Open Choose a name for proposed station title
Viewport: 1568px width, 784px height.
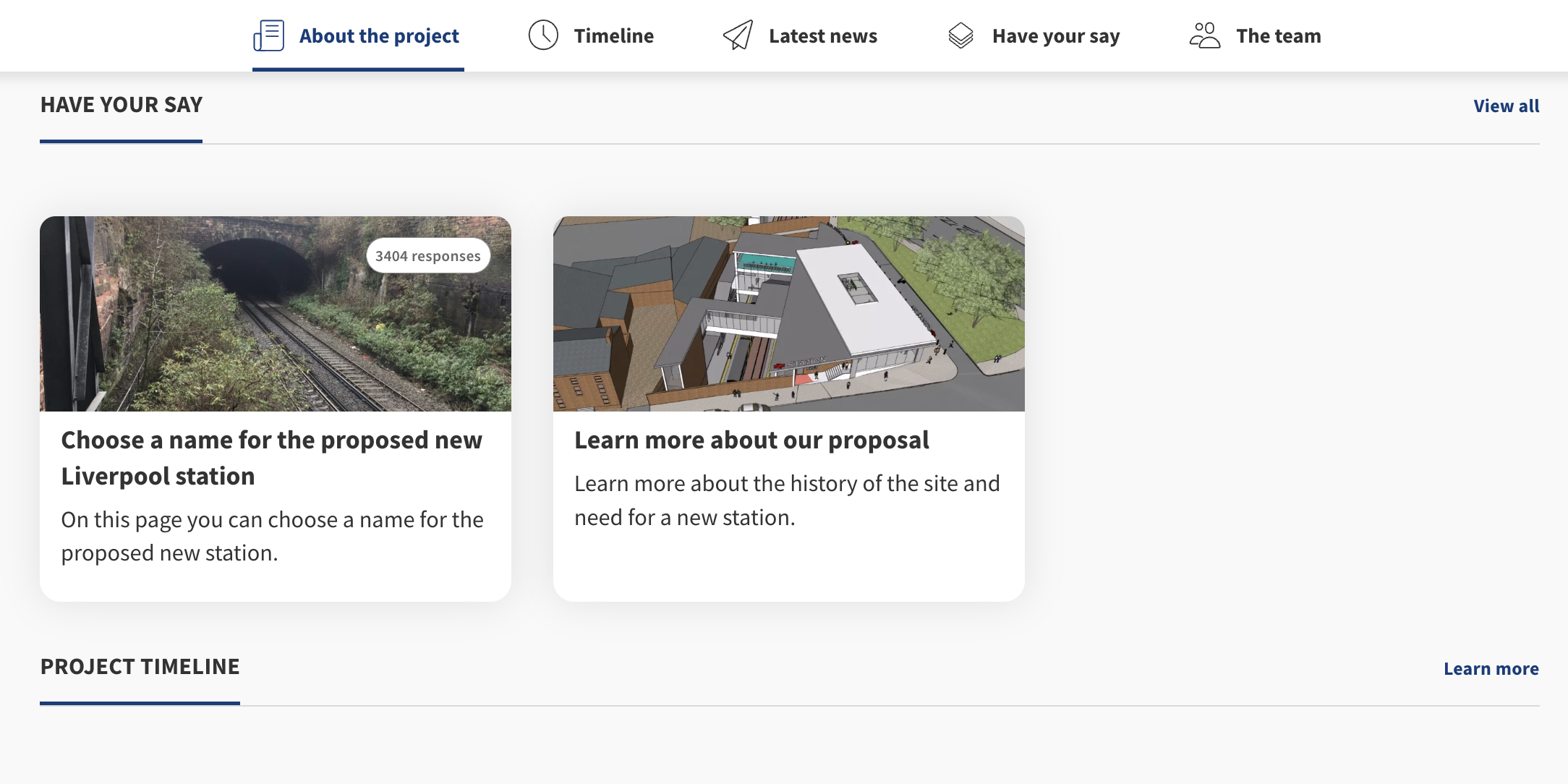(272, 459)
